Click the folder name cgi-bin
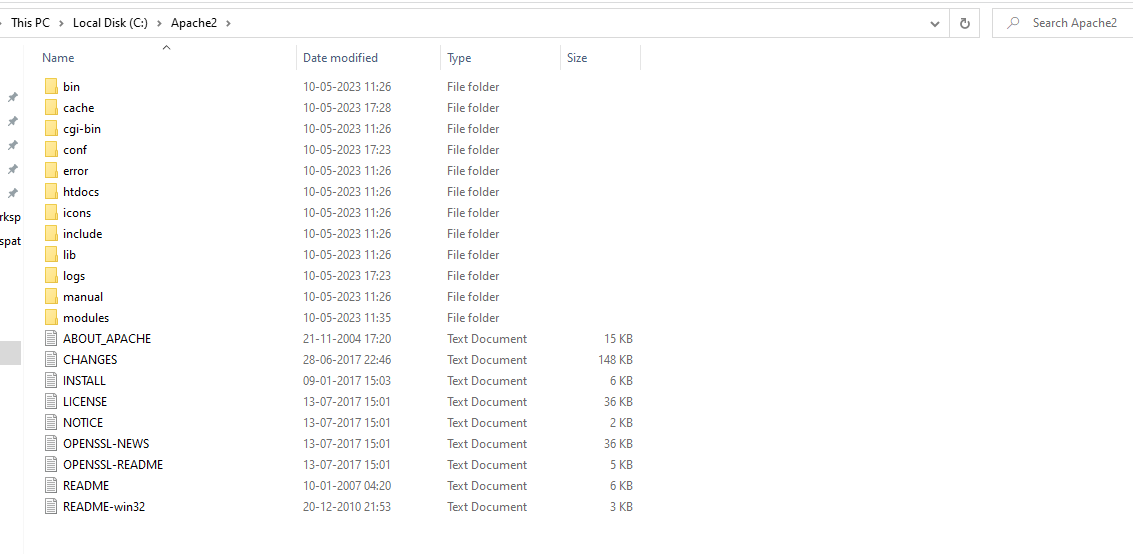Viewport: 1133px width, 554px height. point(82,129)
